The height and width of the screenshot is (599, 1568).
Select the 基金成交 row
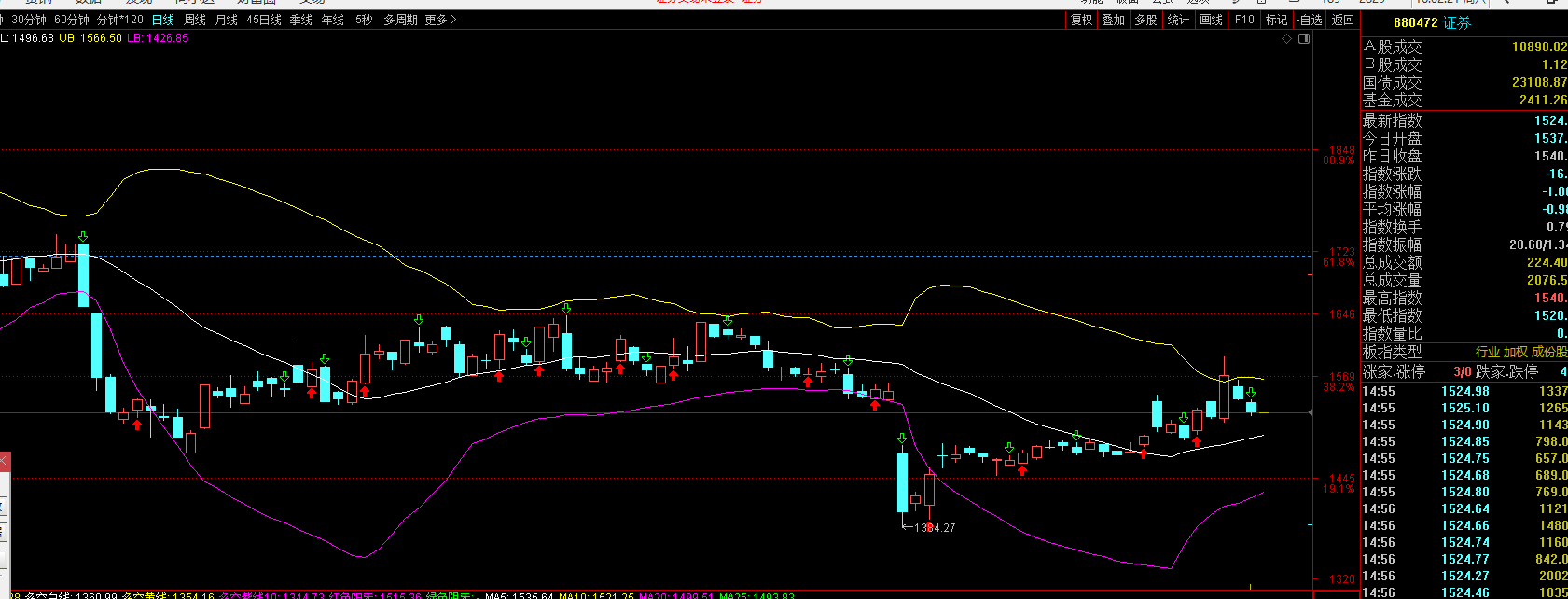pos(1464,100)
